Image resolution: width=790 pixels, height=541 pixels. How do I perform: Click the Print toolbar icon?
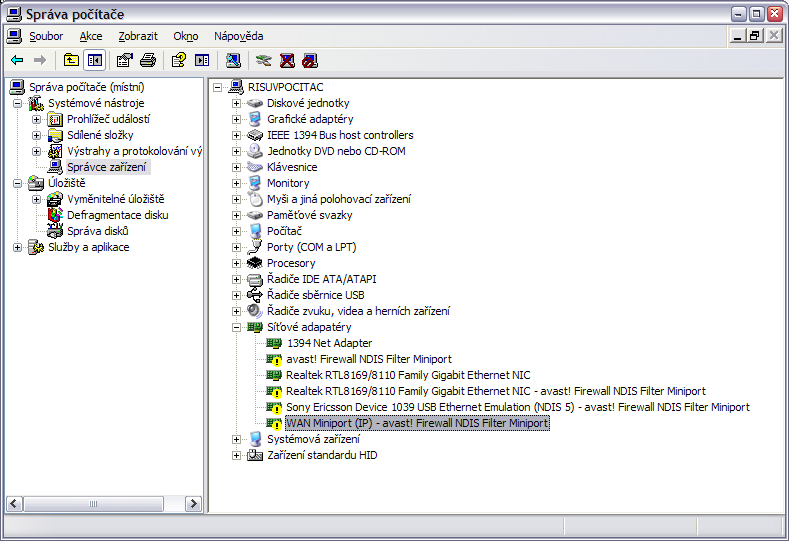[x=148, y=60]
